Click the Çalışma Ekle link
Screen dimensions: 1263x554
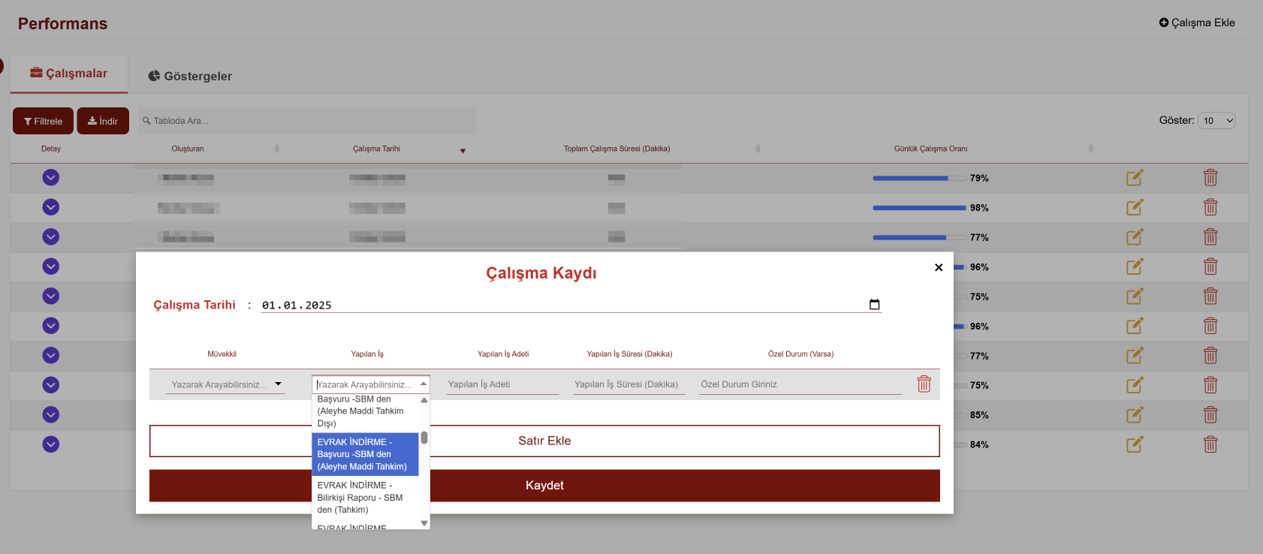[x=1197, y=22]
